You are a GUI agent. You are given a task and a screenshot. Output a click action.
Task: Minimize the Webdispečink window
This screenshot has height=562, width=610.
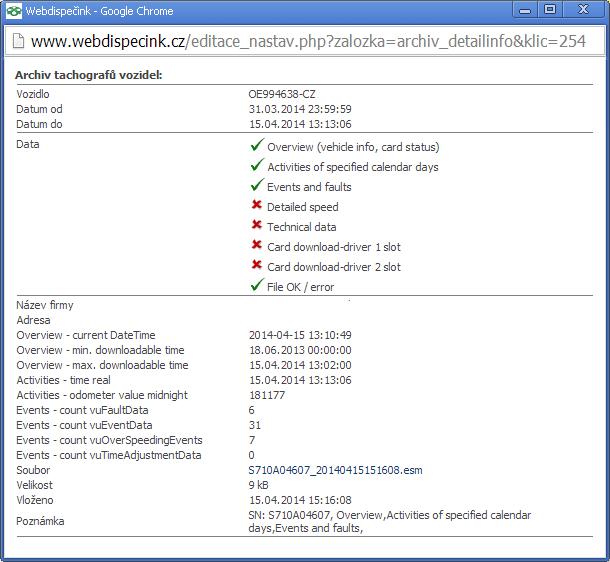[523, 10]
